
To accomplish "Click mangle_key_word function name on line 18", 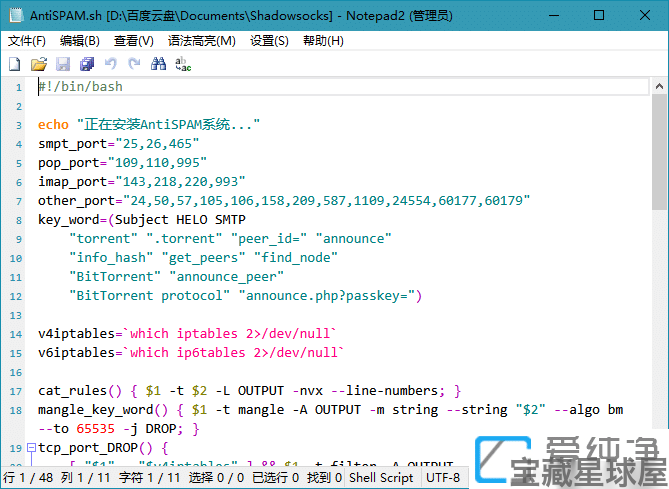I will (96, 410).
